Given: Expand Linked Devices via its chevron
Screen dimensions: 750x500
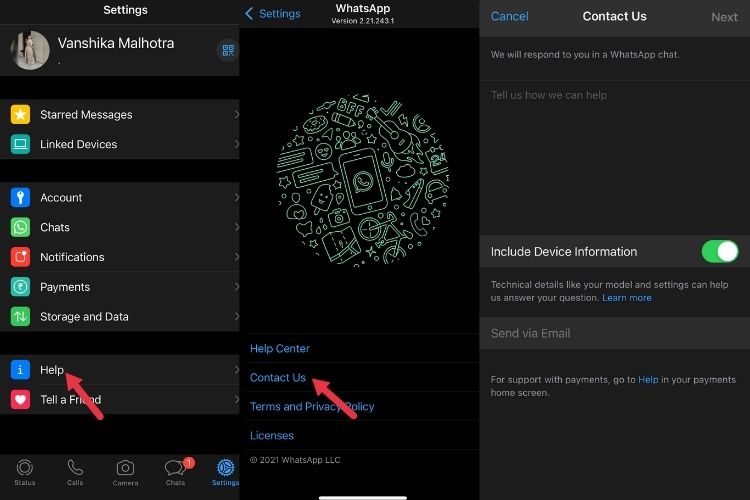Looking at the screenshot, I should [236, 144].
